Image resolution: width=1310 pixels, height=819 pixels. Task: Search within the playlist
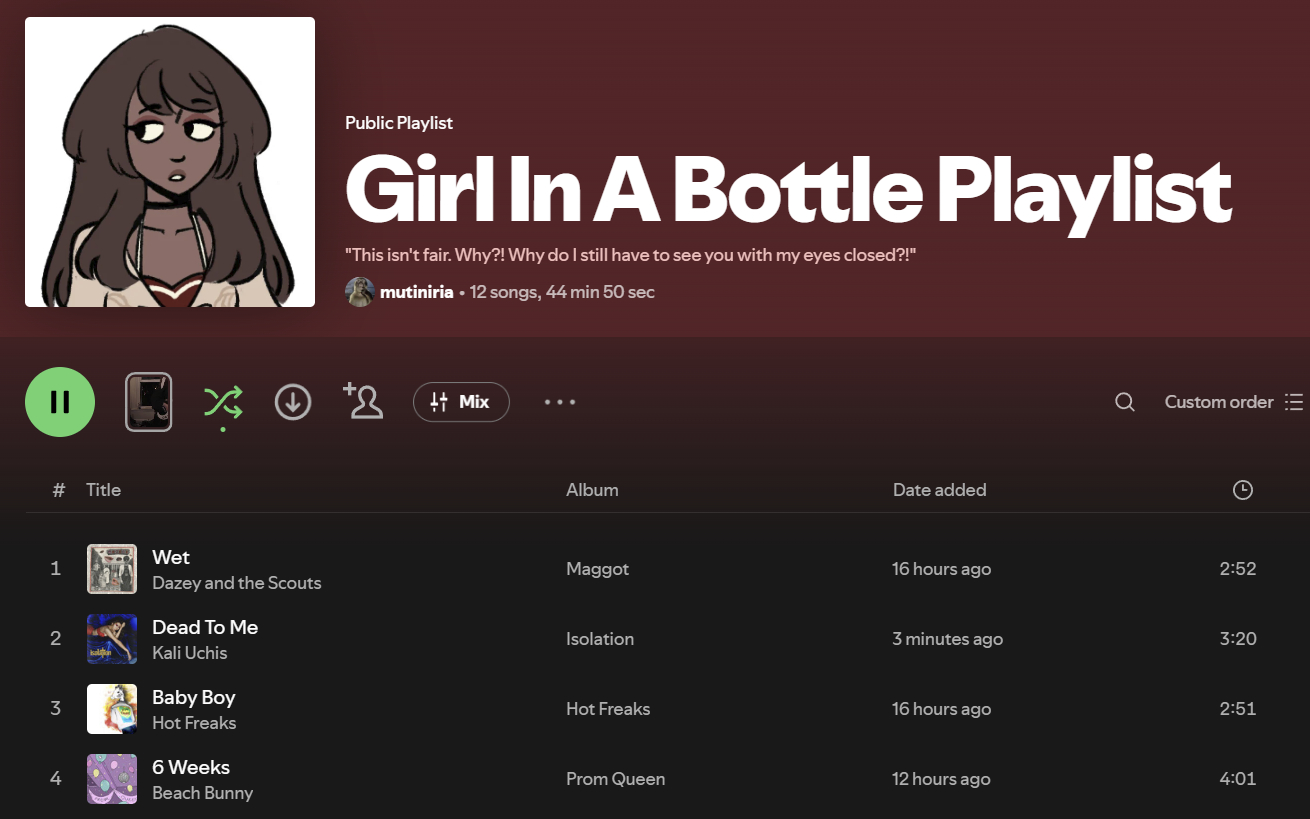click(1125, 402)
